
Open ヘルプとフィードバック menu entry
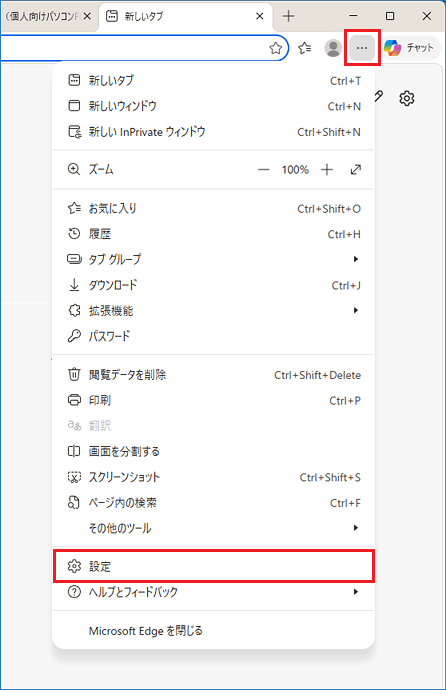pos(214,592)
